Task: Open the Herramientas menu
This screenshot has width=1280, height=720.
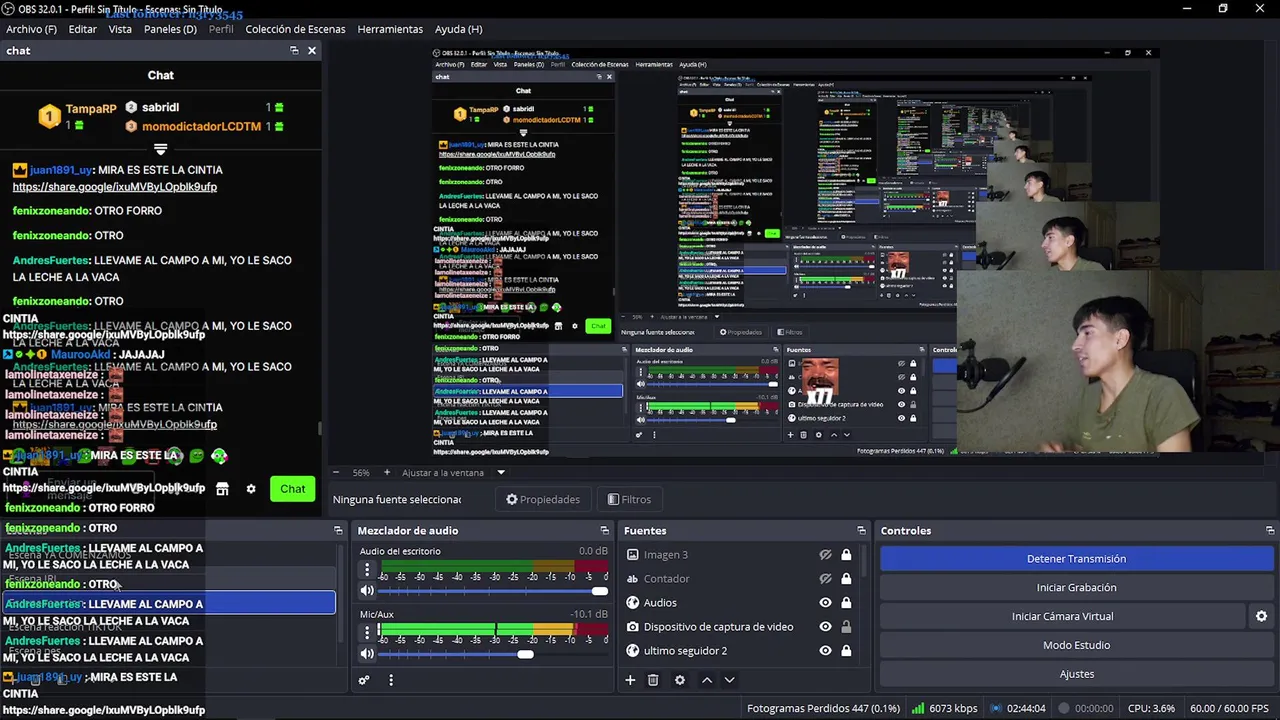Action: point(390,29)
